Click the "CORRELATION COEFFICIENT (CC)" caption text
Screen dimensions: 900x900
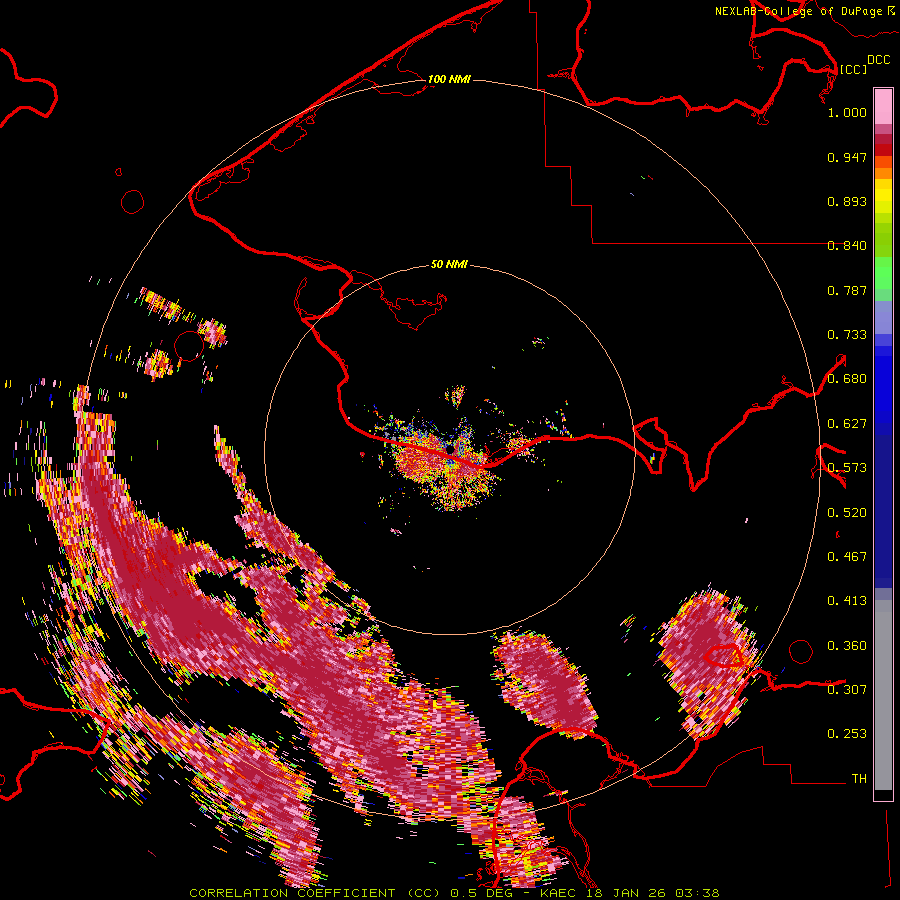[x=315, y=893]
